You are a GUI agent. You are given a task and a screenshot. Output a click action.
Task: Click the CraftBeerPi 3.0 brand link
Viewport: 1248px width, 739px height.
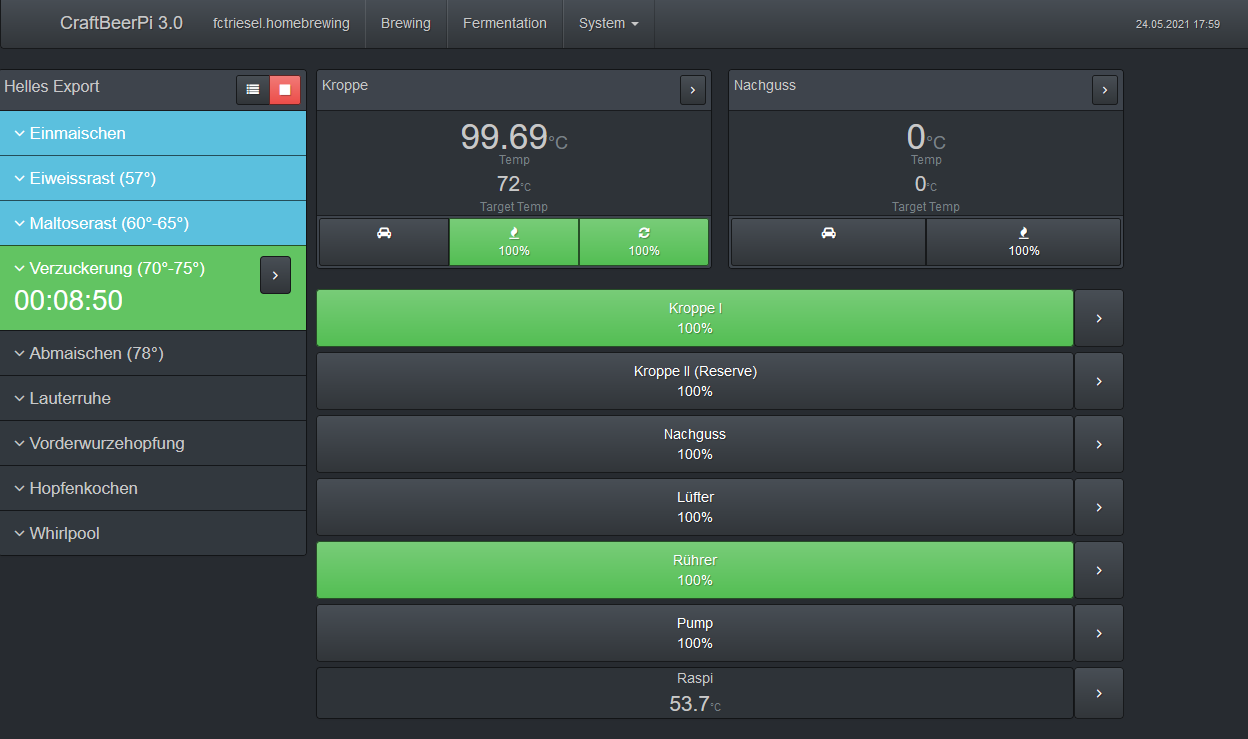[121, 23]
